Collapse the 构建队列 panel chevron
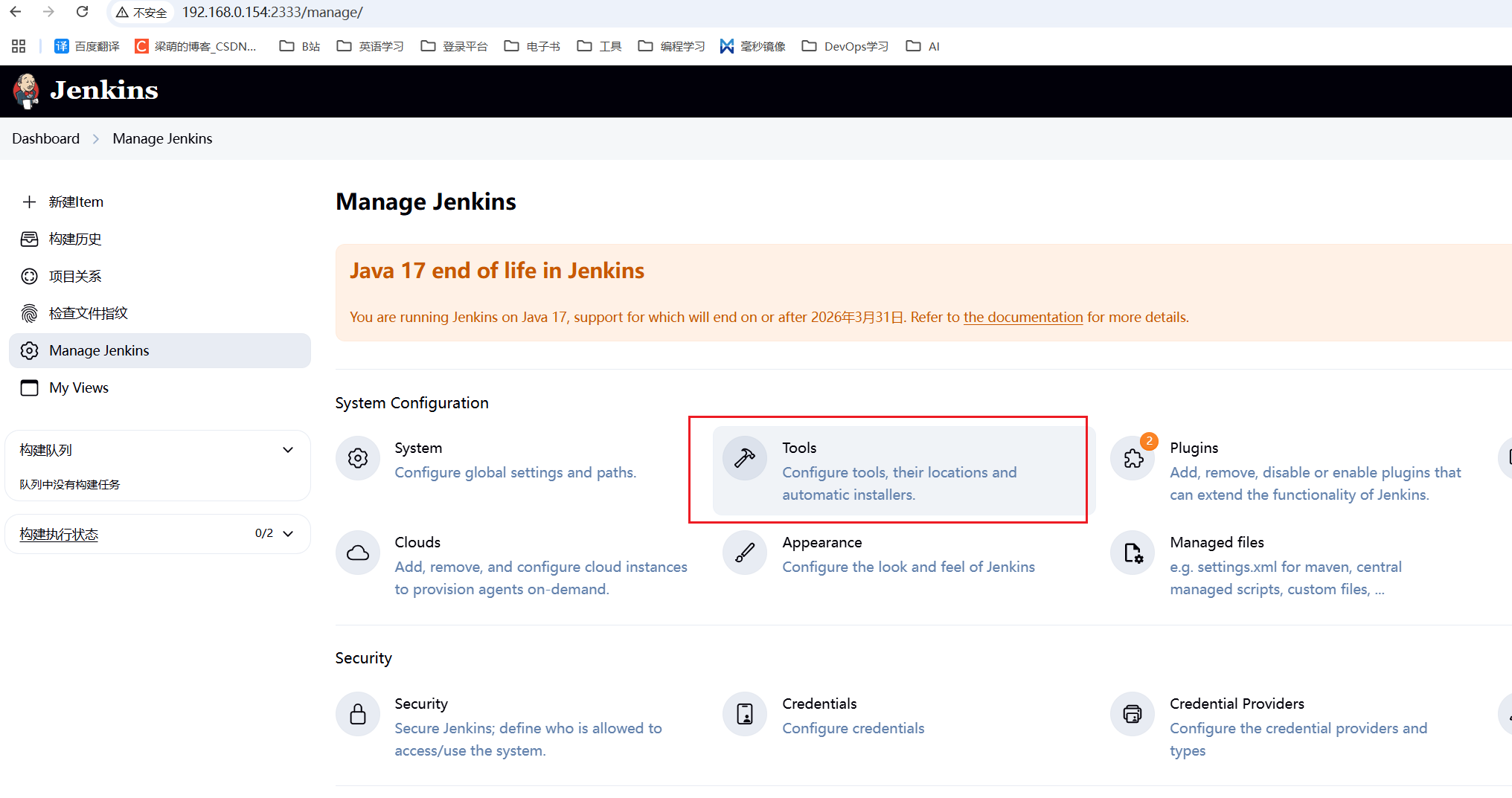The image size is (1512, 798). point(288,450)
